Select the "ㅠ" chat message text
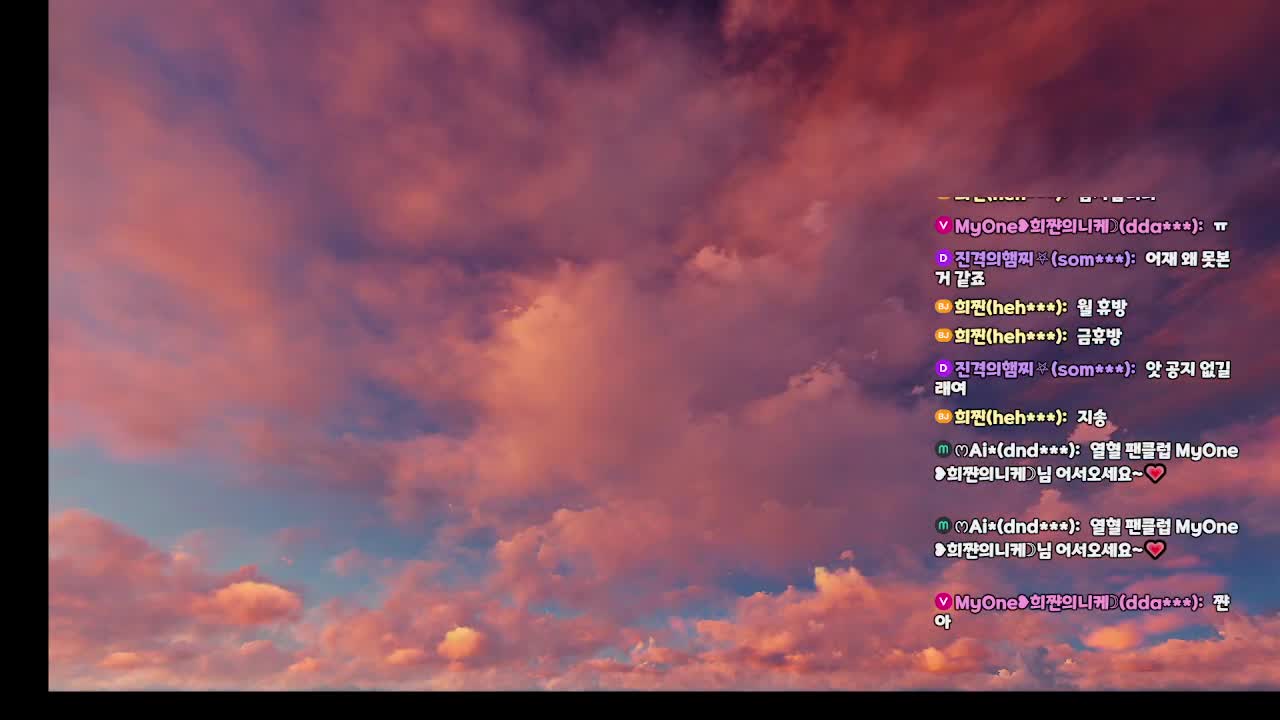Viewport: 1280px width, 720px height. [1219, 227]
